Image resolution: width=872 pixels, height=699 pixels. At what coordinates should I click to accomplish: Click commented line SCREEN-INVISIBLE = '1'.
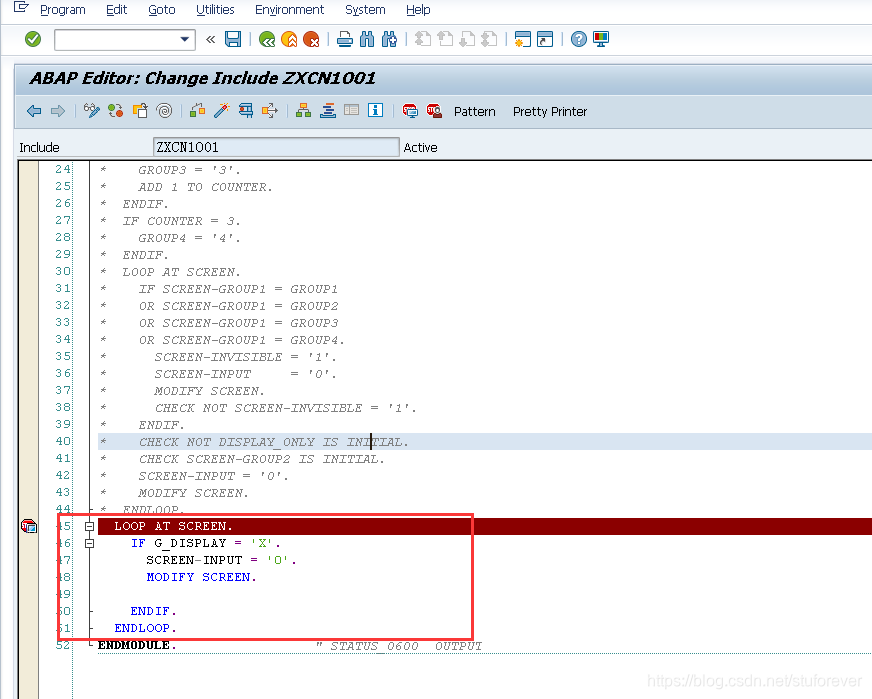[245, 357]
